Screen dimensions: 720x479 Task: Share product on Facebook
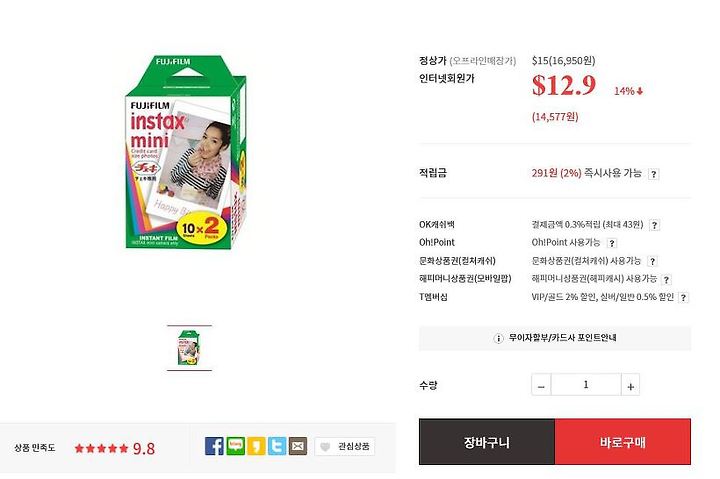[x=214, y=446]
